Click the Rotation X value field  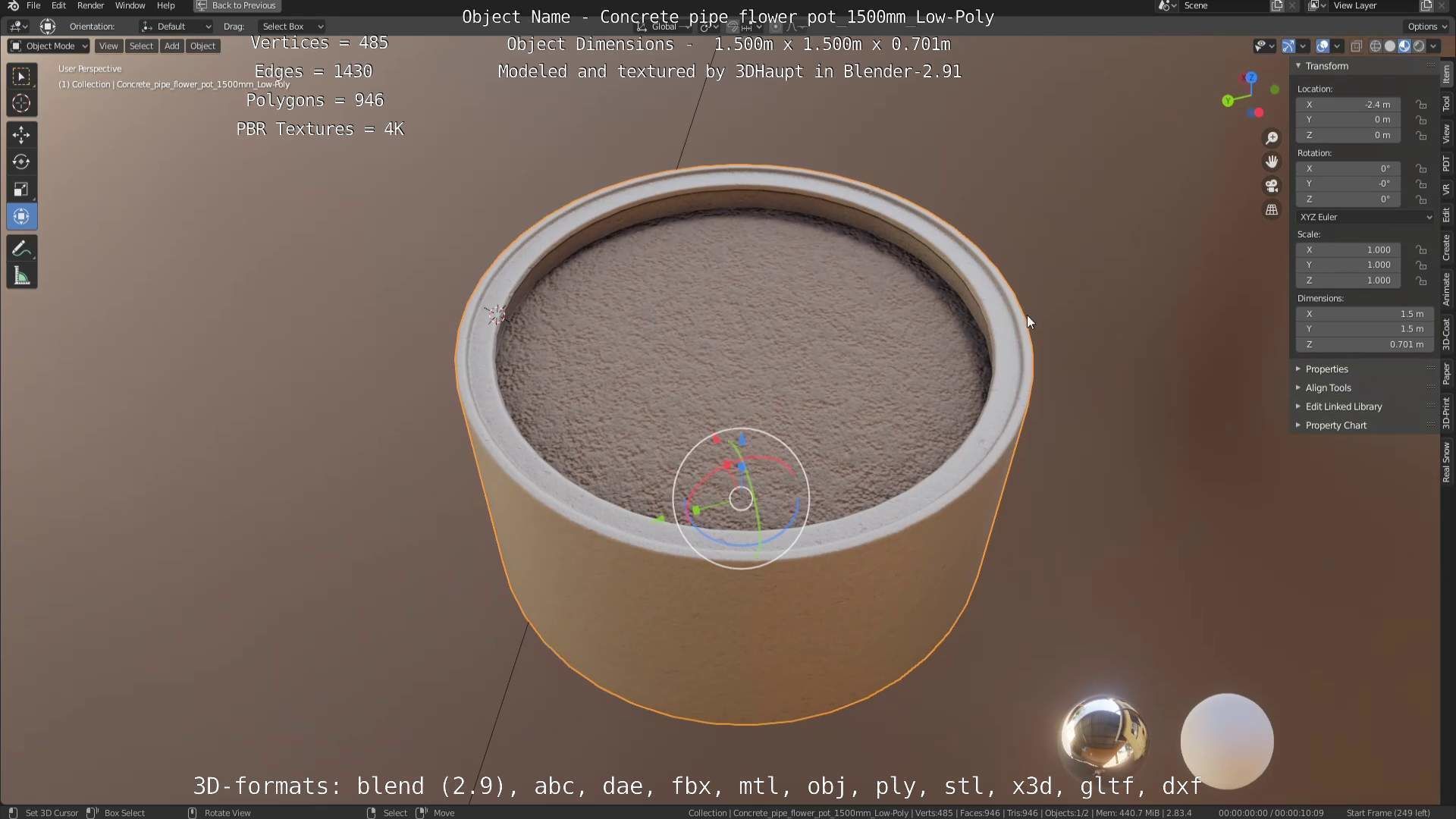coord(1348,168)
